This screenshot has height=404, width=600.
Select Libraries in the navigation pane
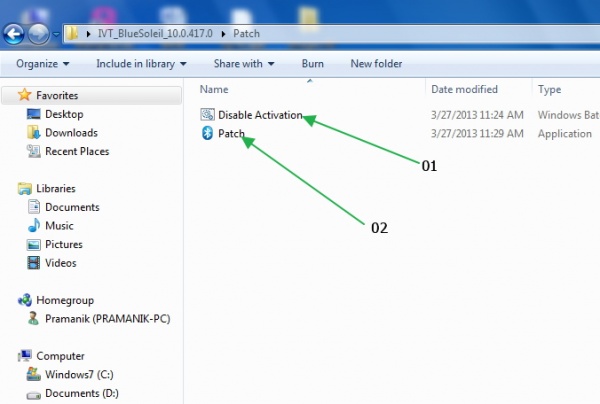(56, 189)
